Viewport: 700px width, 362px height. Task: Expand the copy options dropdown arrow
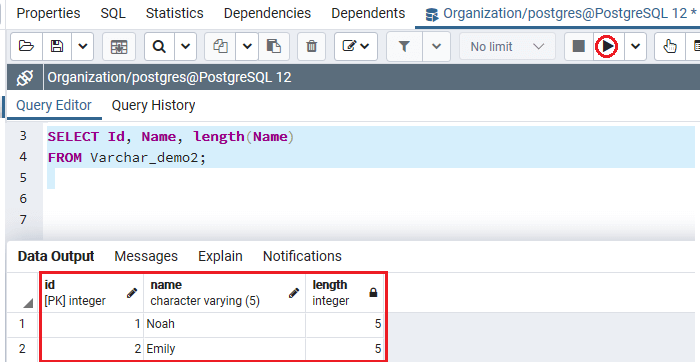(x=247, y=46)
